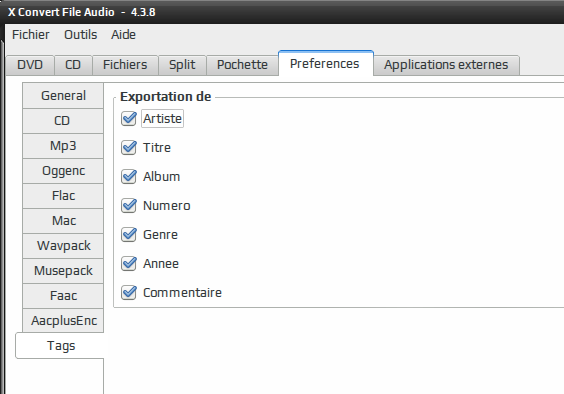Viewport: 564px width, 394px height.
Task: Open the Aide menu
Action: point(123,35)
